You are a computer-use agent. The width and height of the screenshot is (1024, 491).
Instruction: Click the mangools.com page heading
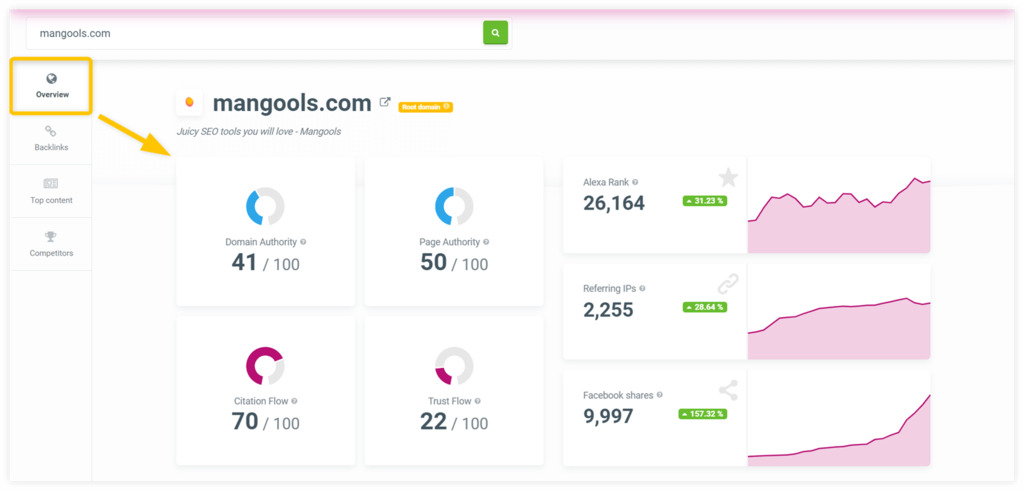[x=292, y=103]
